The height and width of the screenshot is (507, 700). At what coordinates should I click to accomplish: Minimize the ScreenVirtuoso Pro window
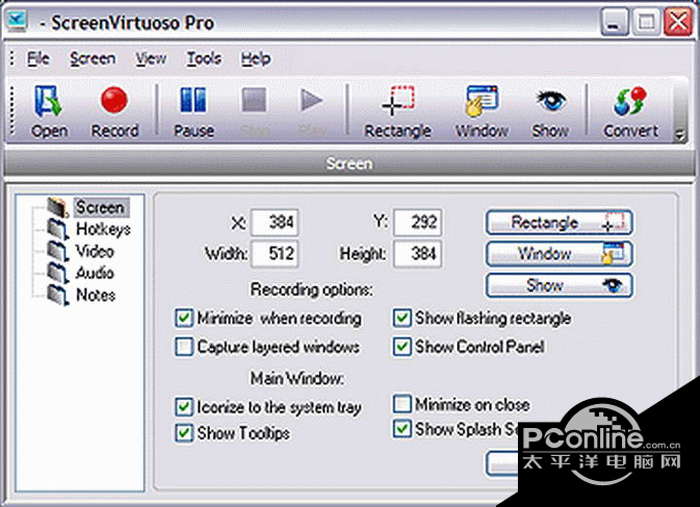point(614,21)
